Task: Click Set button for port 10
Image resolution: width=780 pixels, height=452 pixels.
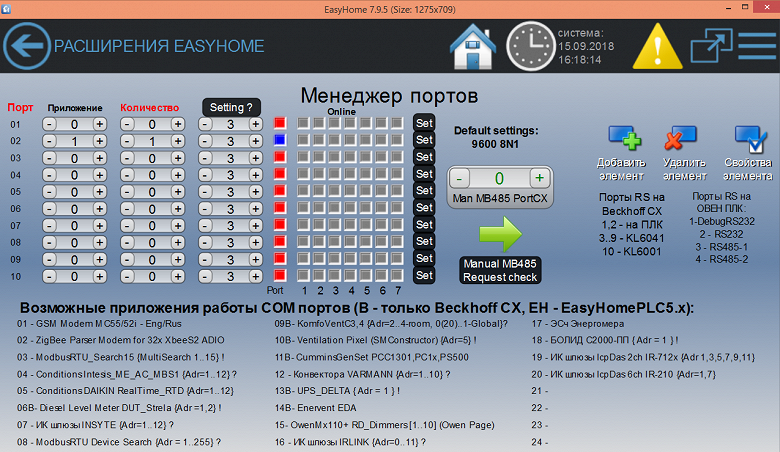Action: (424, 275)
